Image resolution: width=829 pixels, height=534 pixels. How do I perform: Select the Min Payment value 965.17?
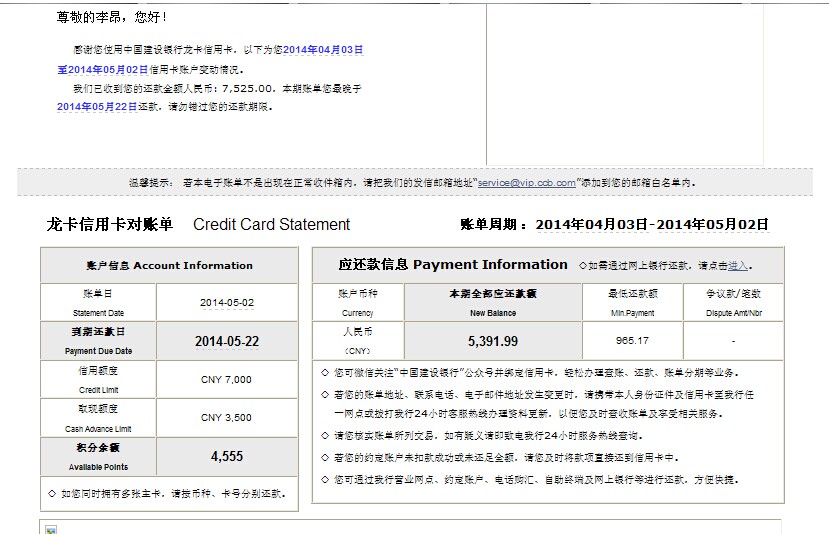coord(632,341)
